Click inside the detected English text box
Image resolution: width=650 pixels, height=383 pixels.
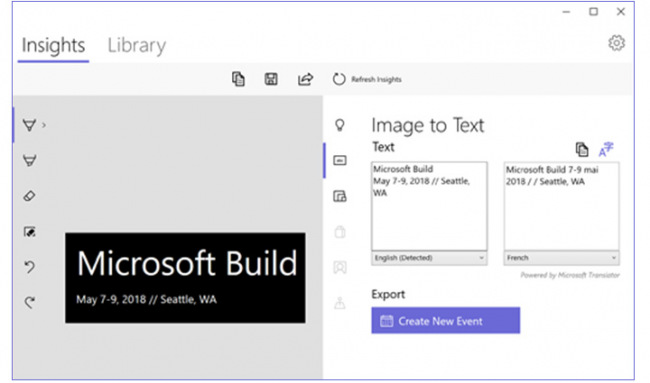coord(429,206)
